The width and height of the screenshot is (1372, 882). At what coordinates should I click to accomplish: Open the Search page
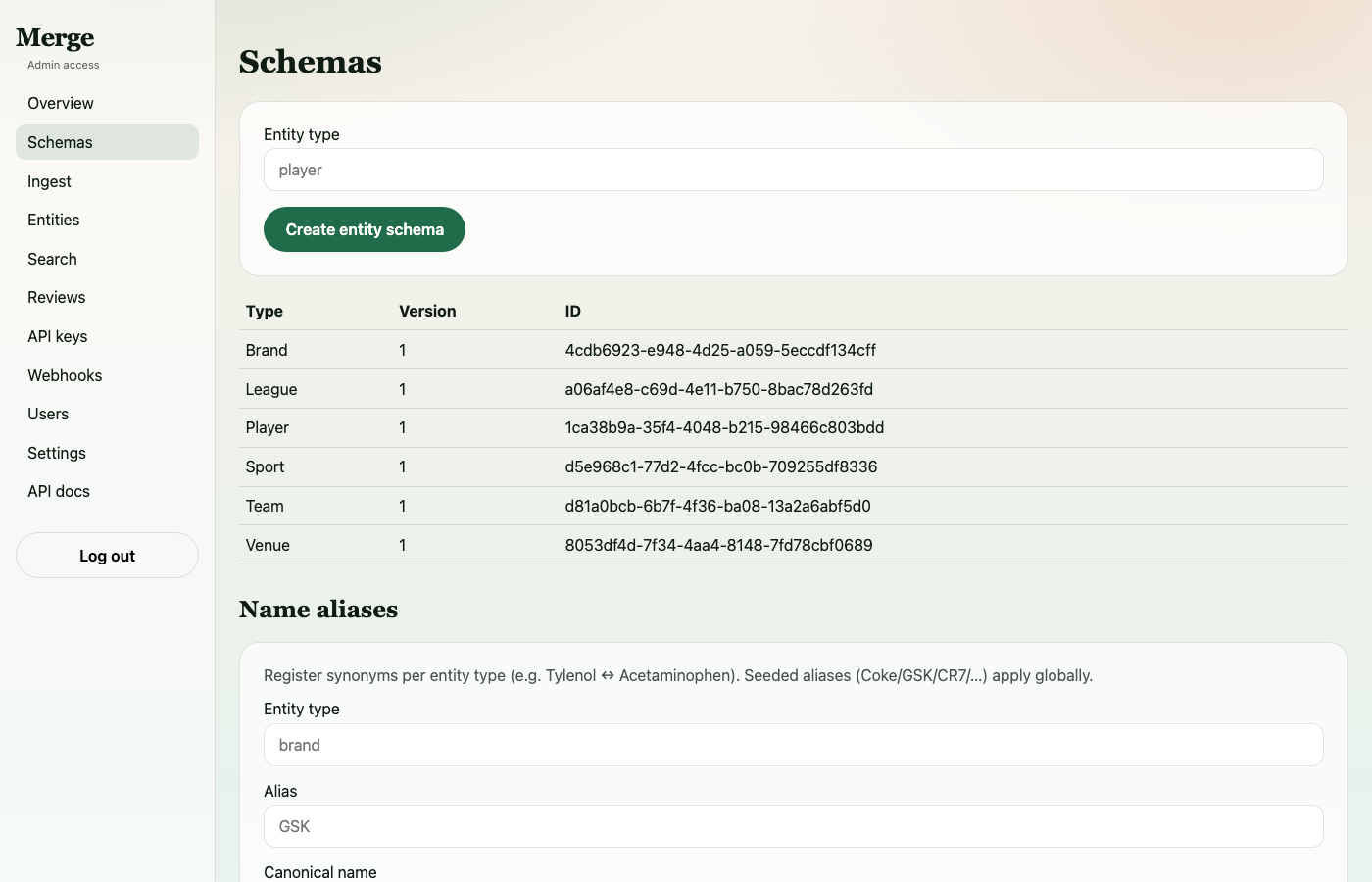click(x=107, y=259)
